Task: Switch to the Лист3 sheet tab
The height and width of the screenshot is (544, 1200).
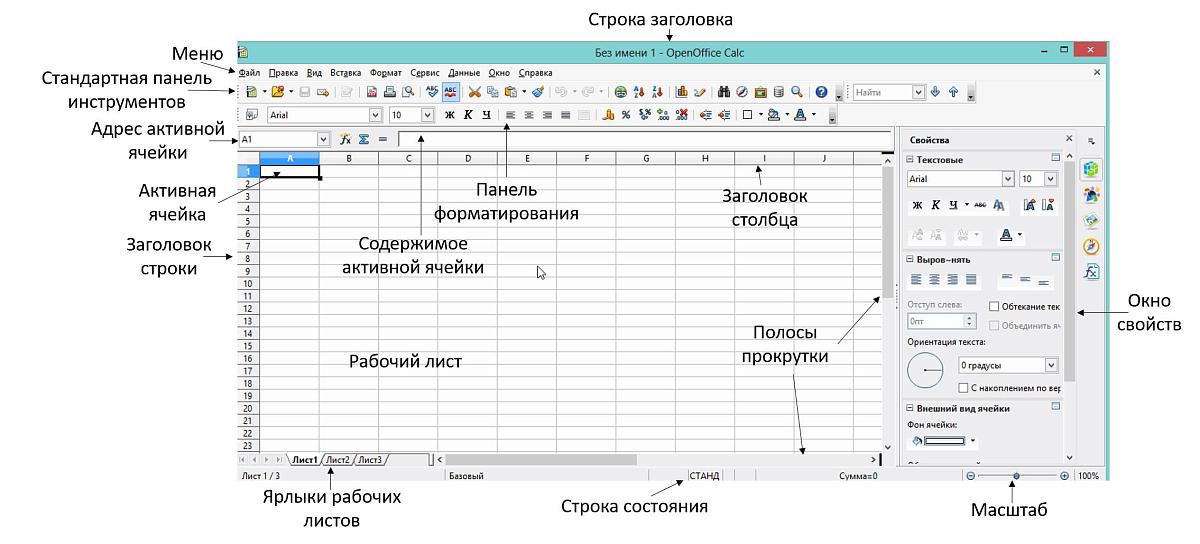Action: coord(370,460)
